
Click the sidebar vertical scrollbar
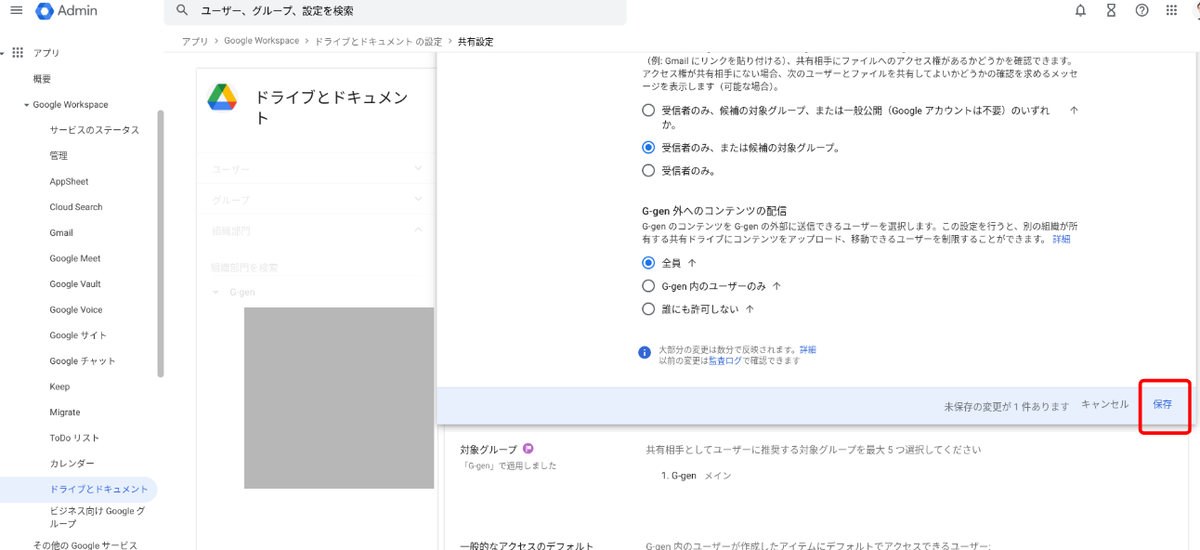pos(160,243)
